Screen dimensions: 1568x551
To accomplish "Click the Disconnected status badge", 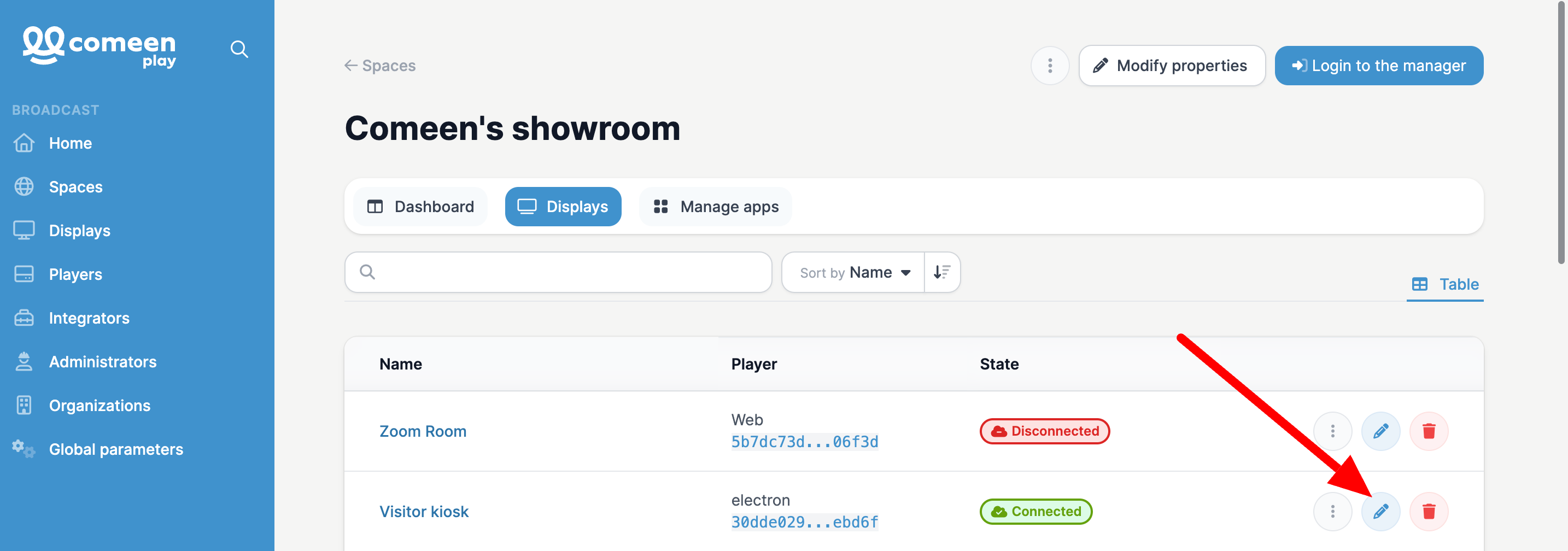I will pos(1045,431).
